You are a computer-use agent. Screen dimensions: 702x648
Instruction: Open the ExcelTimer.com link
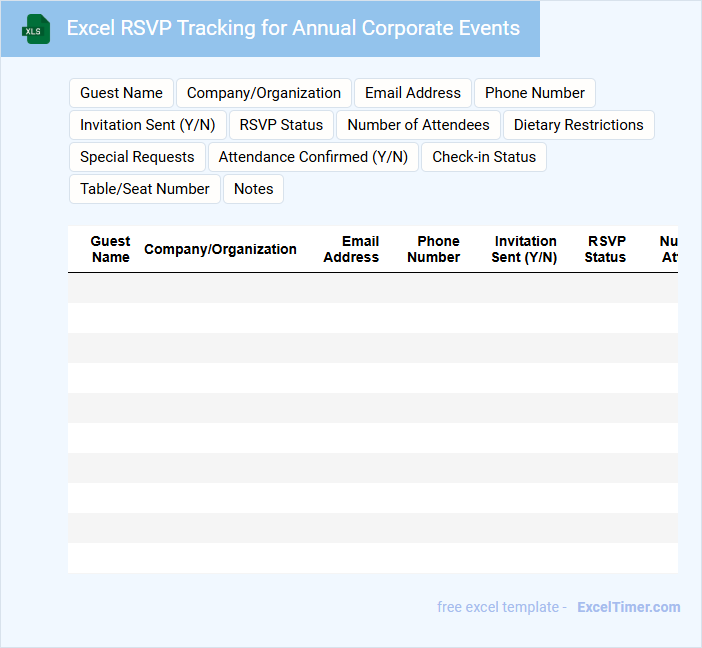(628, 607)
